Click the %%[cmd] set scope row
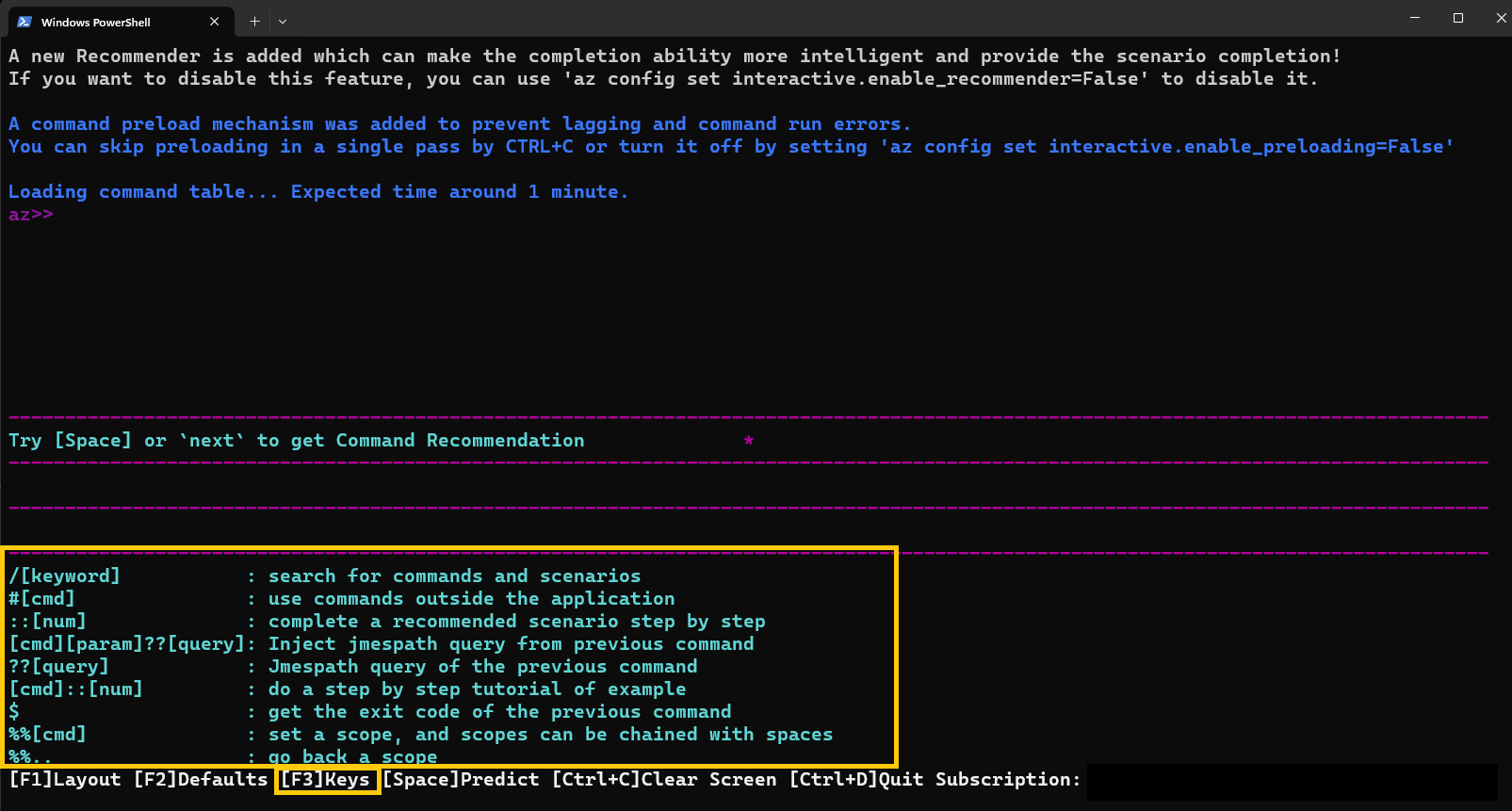This screenshot has height=811, width=1512. [x=421, y=735]
